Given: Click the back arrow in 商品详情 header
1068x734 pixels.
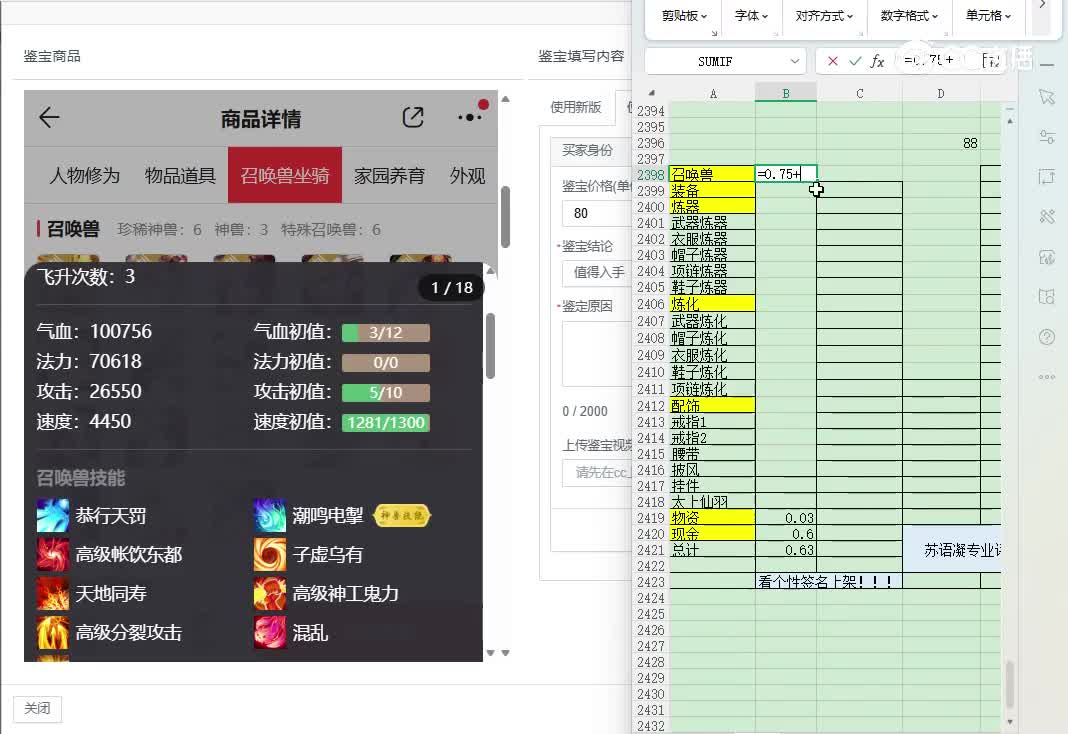Looking at the screenshot, I should [49, 118].
